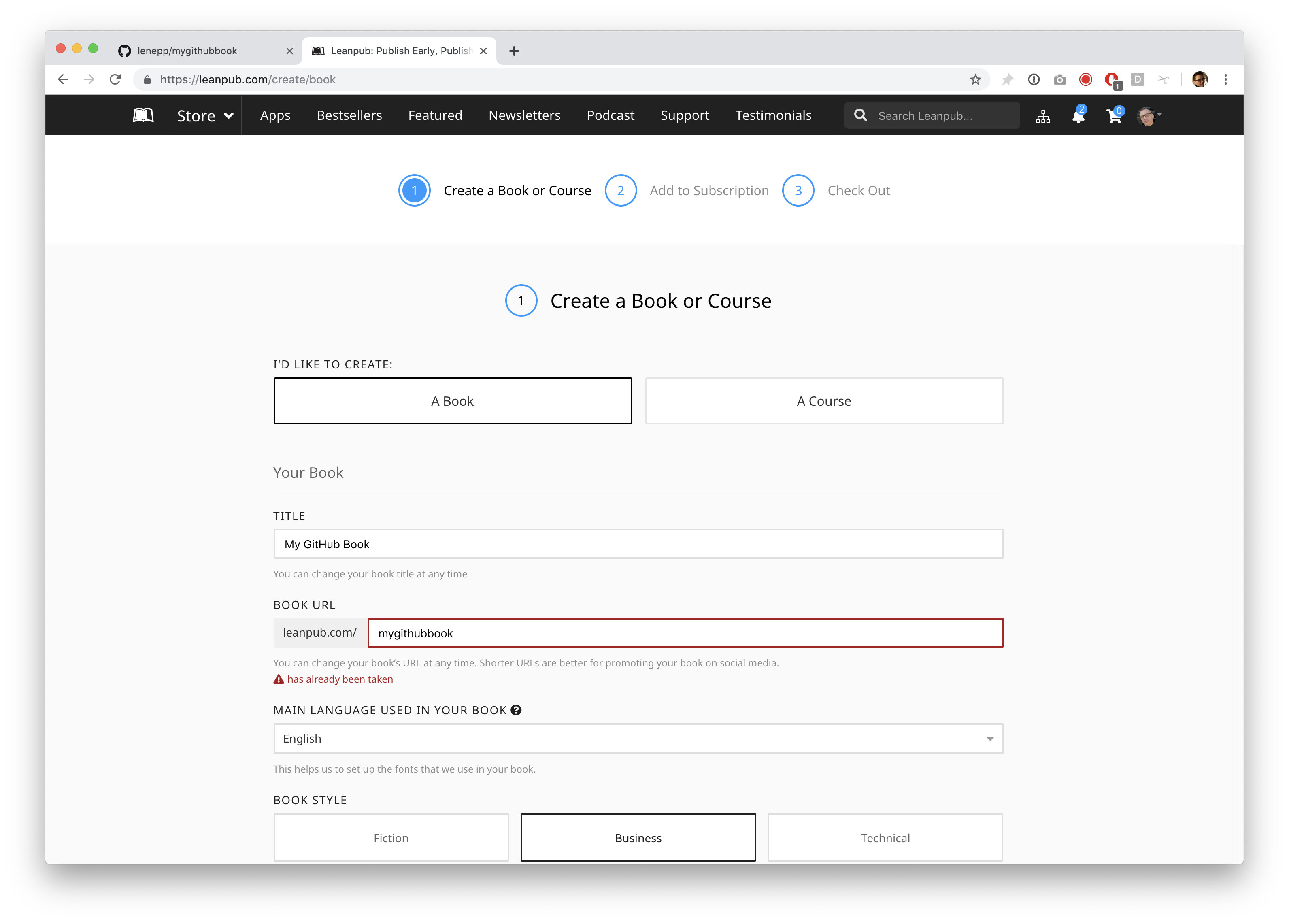Click the 1Password extension icon
Viewport: 1289px width, 924px height.
point(1034,80)
